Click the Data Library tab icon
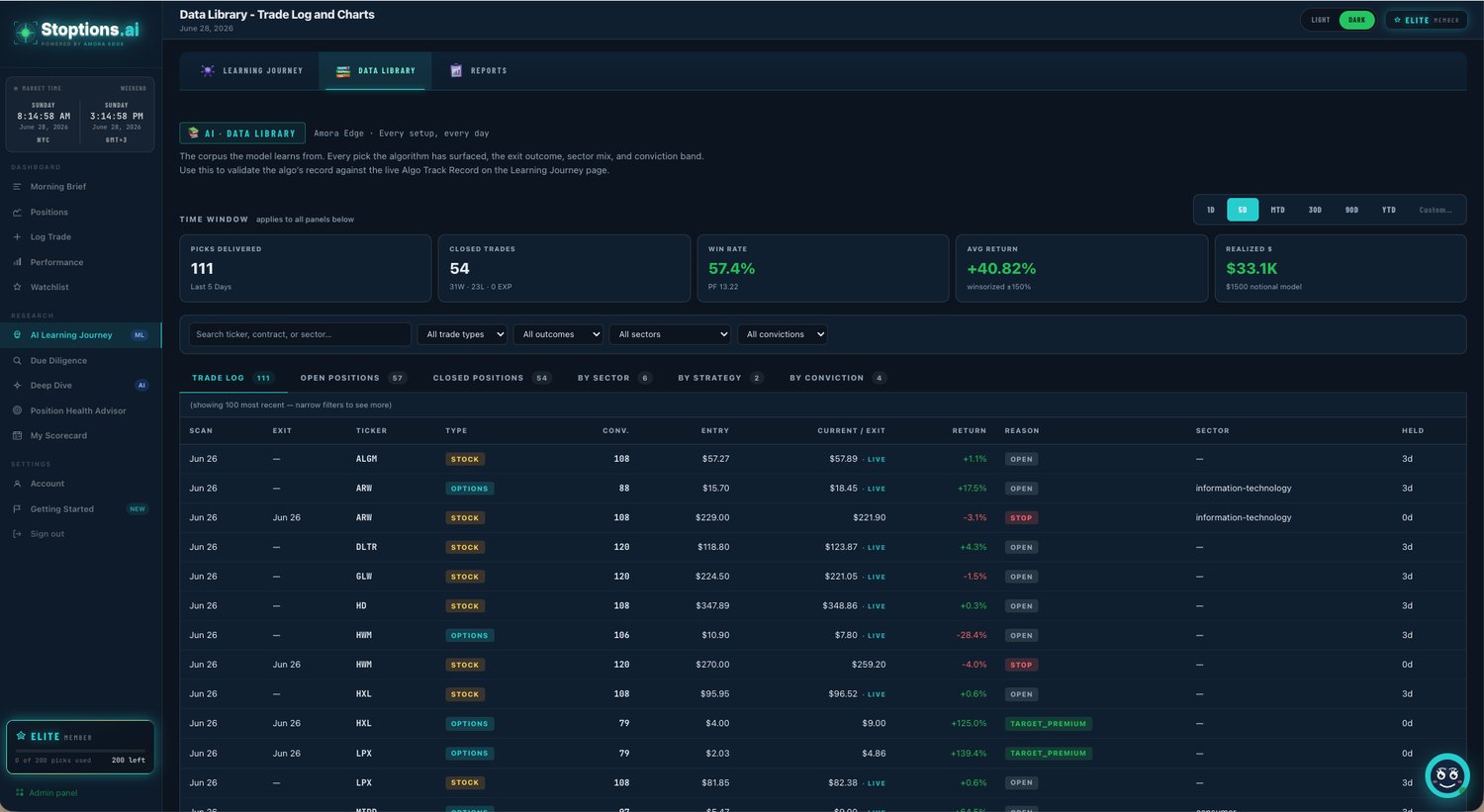Screen dimensions: 1484x812 point(343,71)
